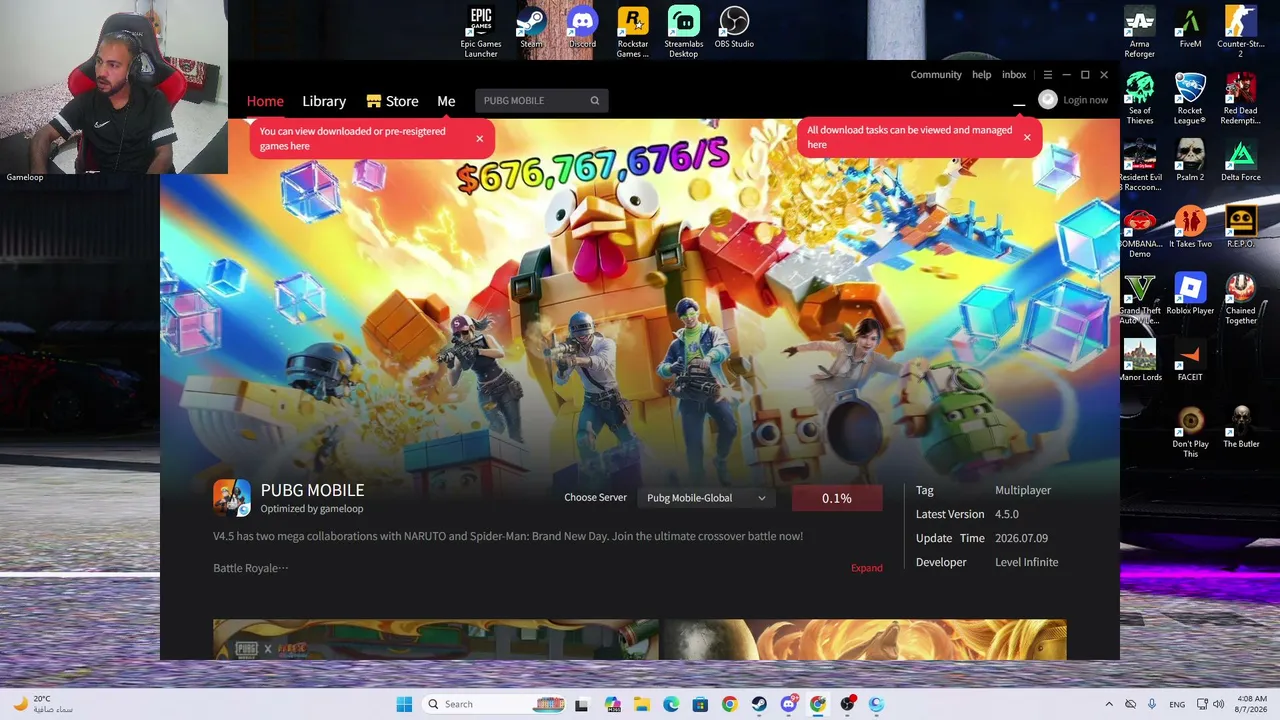The height and width of the screenshot is (720, 1280).
Task: Open the left NARUTO collaboration banner thumbnail
Action: [x=435, y=640]
